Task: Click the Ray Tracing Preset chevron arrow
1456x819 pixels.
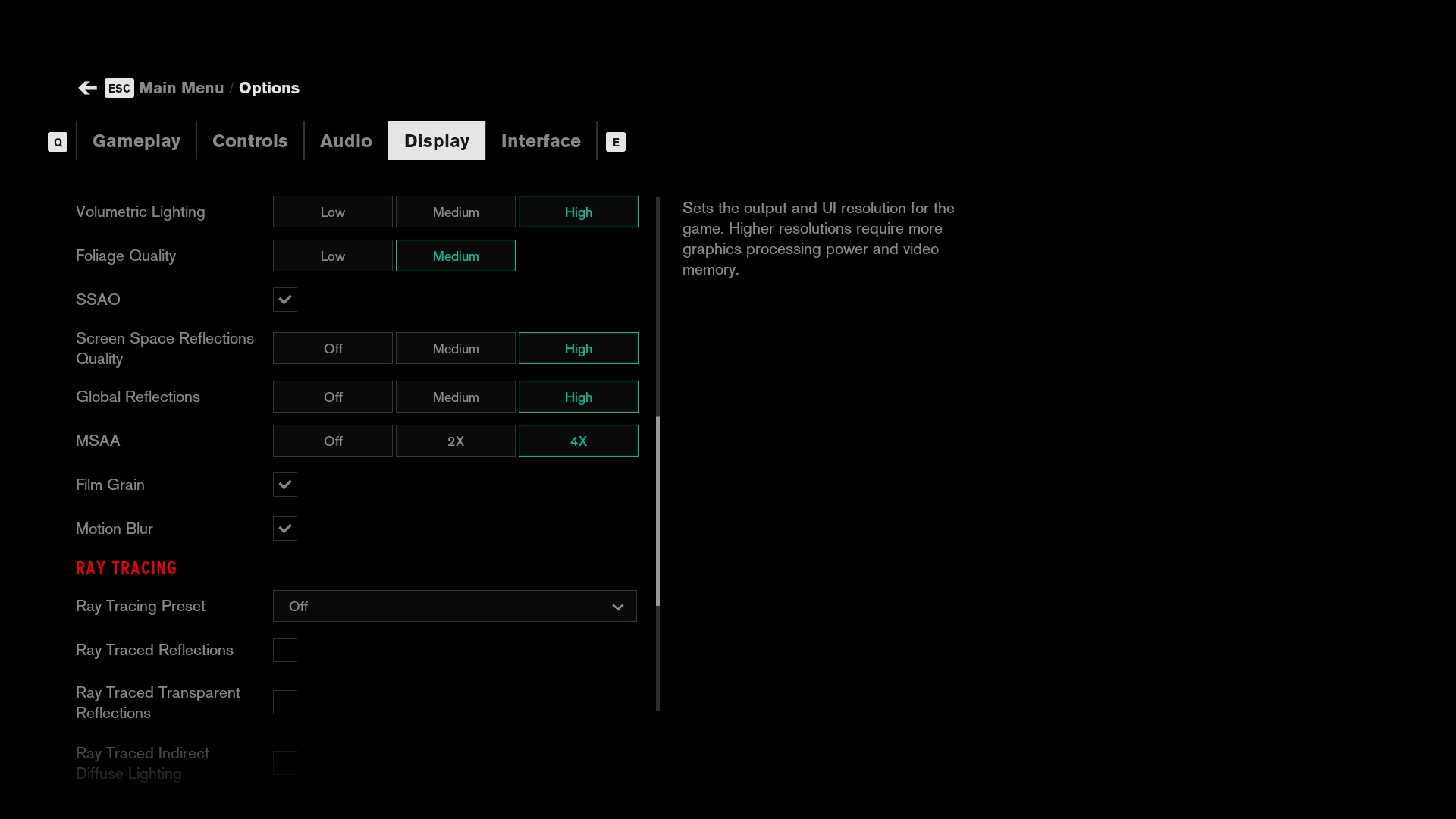Action: pos(617,607)
